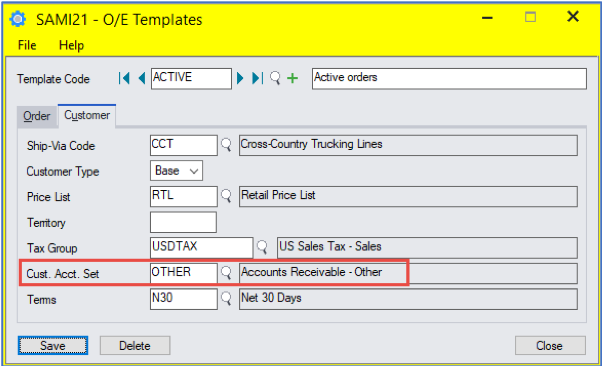Minimize the O/E Templates window
The height and width of the screenshot is (366, 602).
(x=487, y=18)
